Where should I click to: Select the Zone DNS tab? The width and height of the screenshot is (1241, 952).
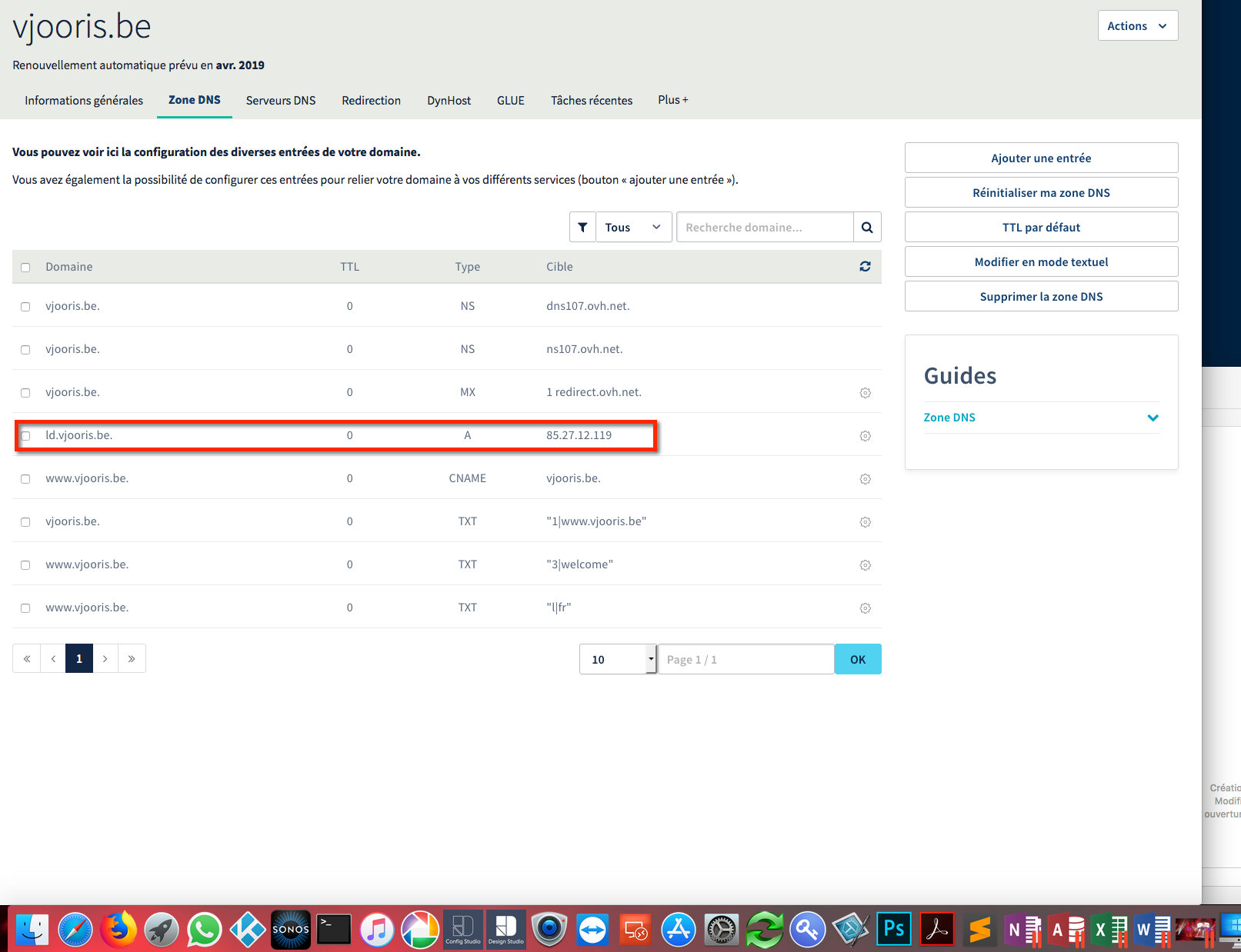[x=195, y=100]
